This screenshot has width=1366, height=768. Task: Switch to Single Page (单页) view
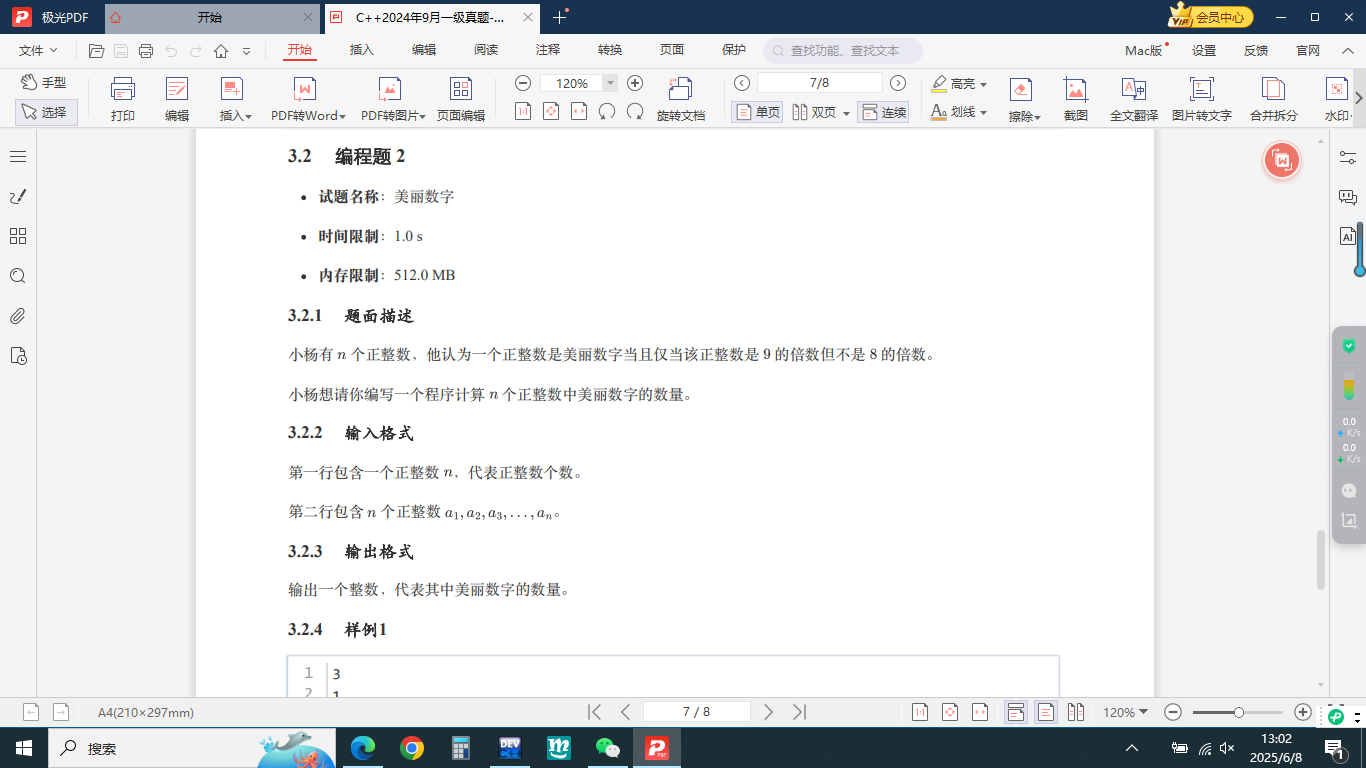click(x=757, y=112)
